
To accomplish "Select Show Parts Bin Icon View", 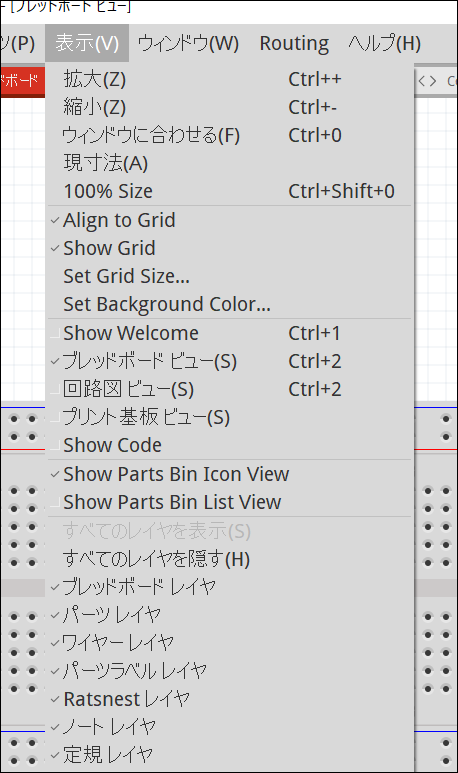I will (229, 474).
